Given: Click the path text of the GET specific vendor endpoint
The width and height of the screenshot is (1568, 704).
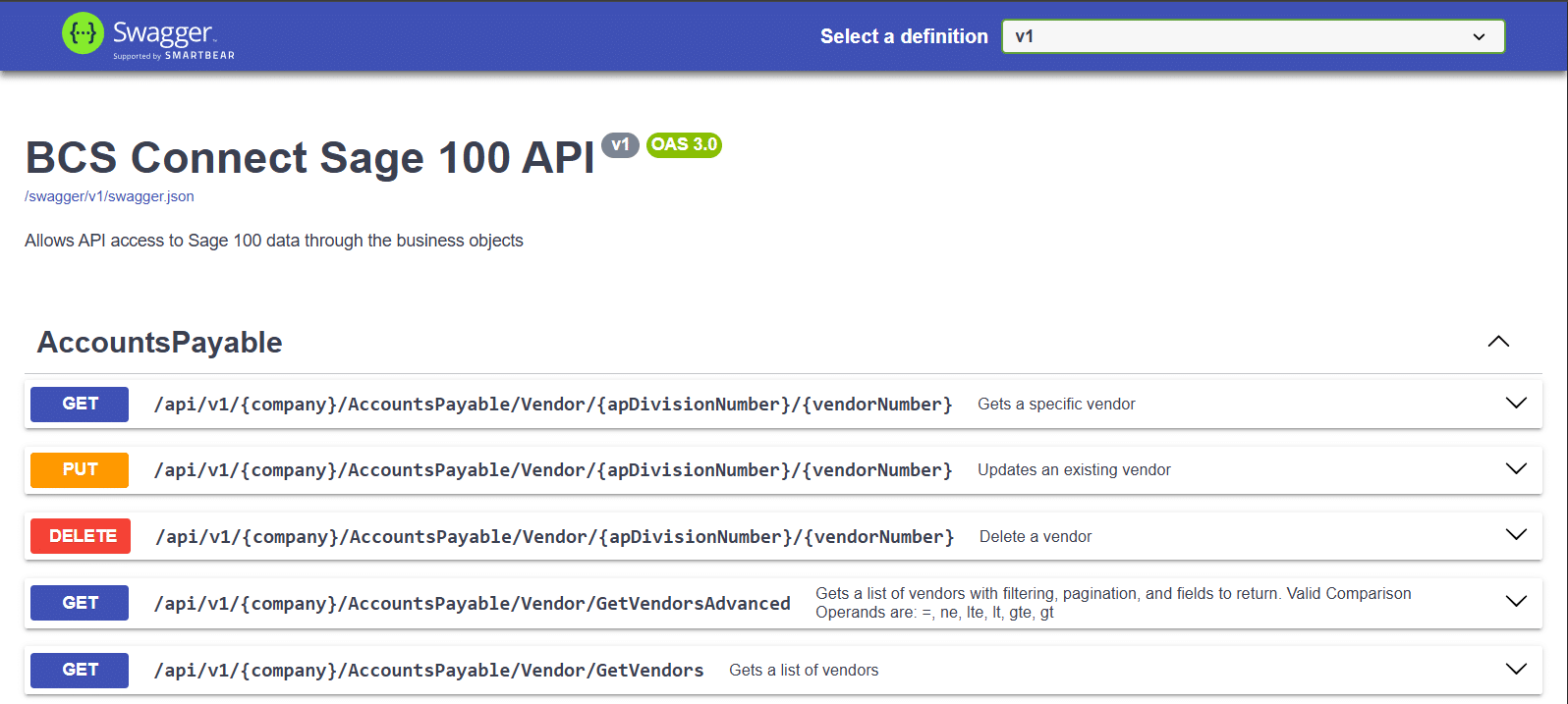Looking at the screenshot, I should click(x=553, y=405).
